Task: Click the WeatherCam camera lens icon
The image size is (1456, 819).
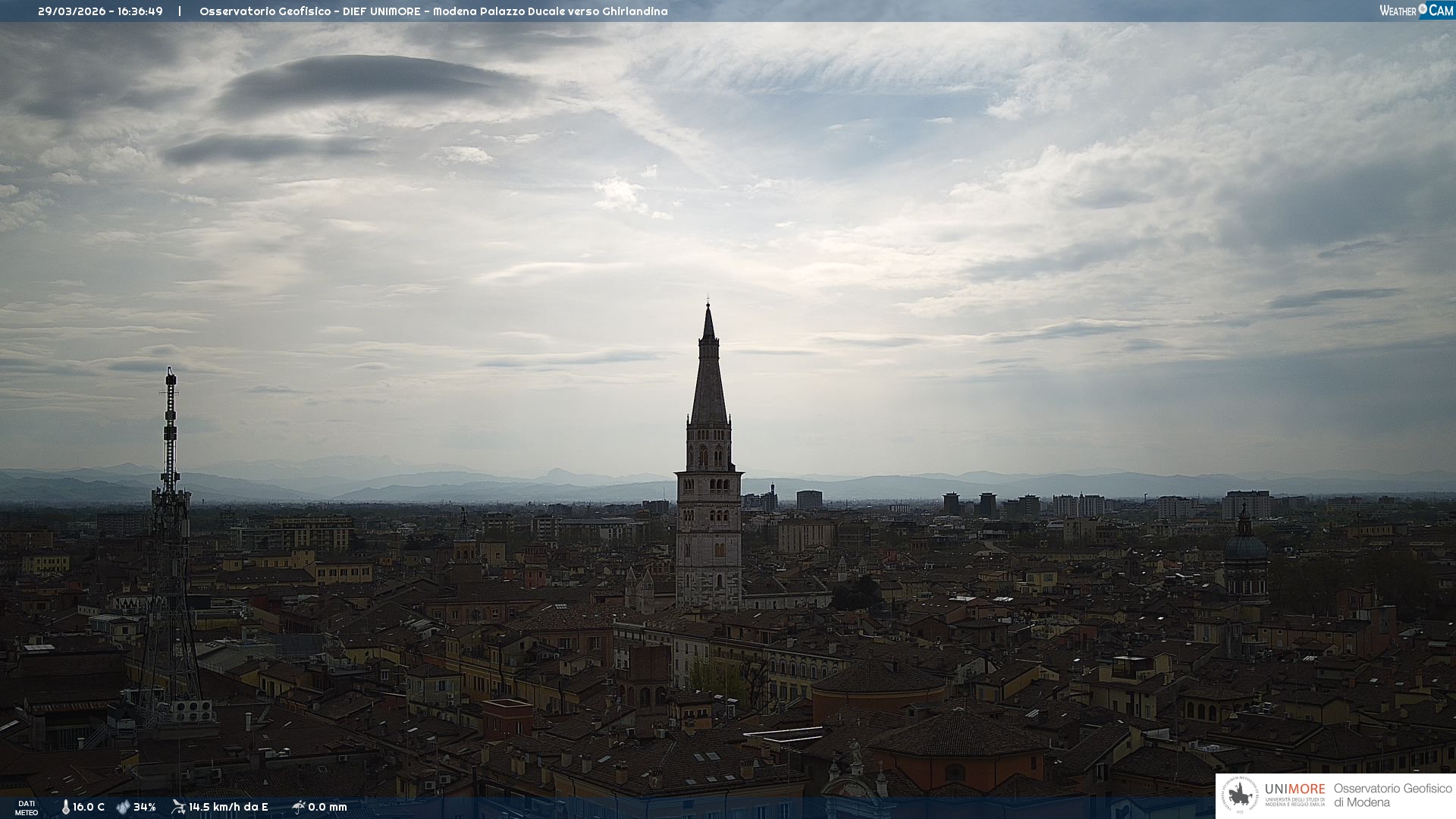Action: click(x=1423, y=9)
